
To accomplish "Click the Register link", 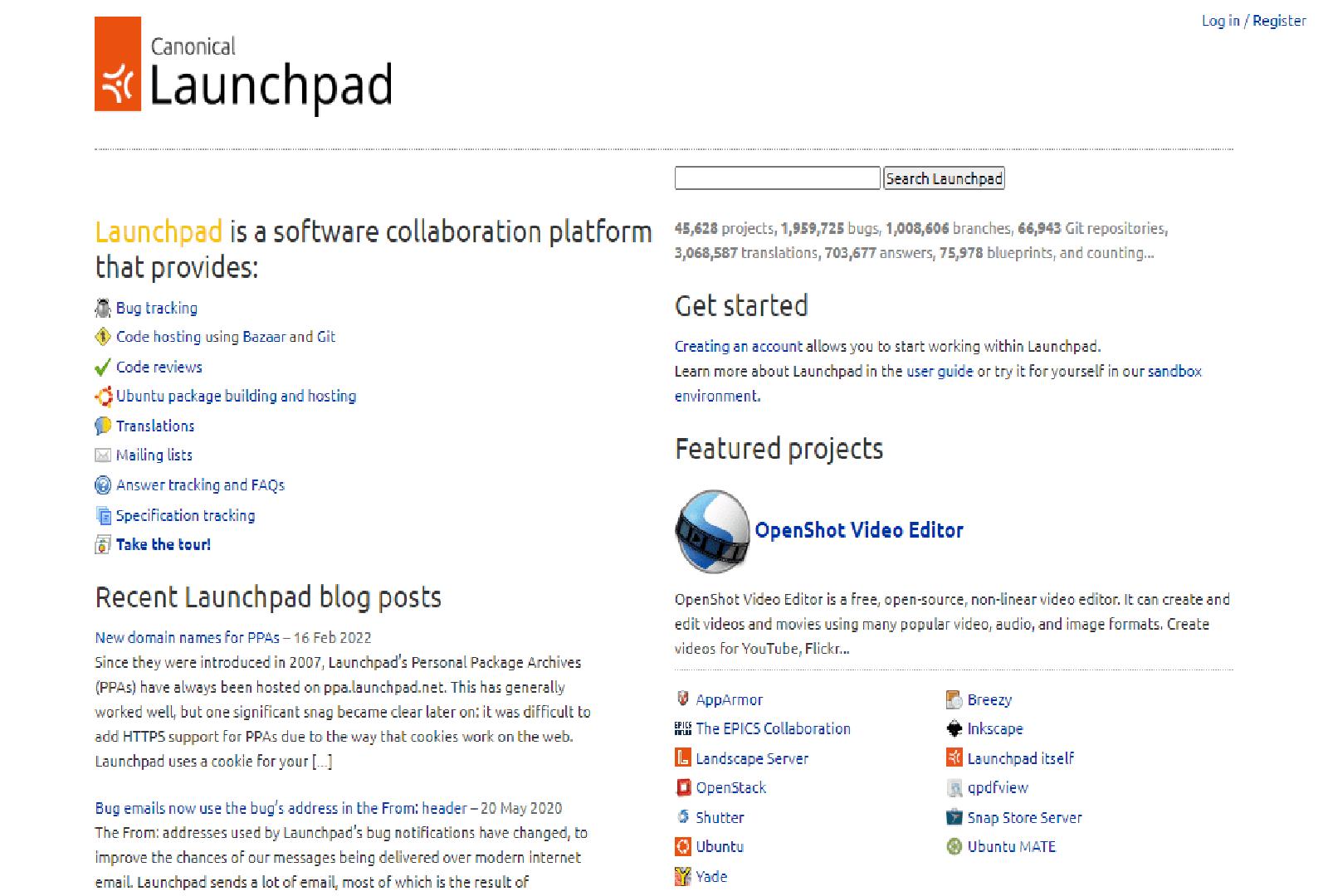I will click(x=1279, y=21).
